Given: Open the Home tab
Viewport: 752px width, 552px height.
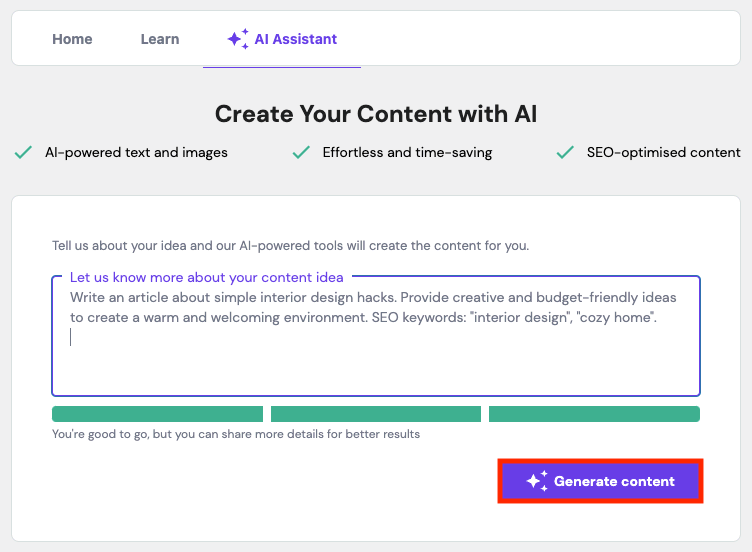Looking at the screenshot, I should [72, 39].
